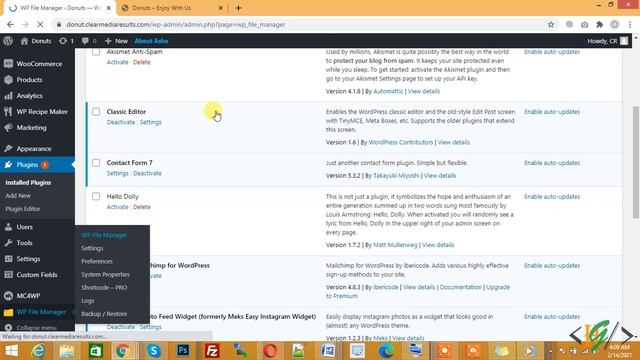Bookmark this page with the star
Viewport: 640px width, 360px height.
click(551, 24)
